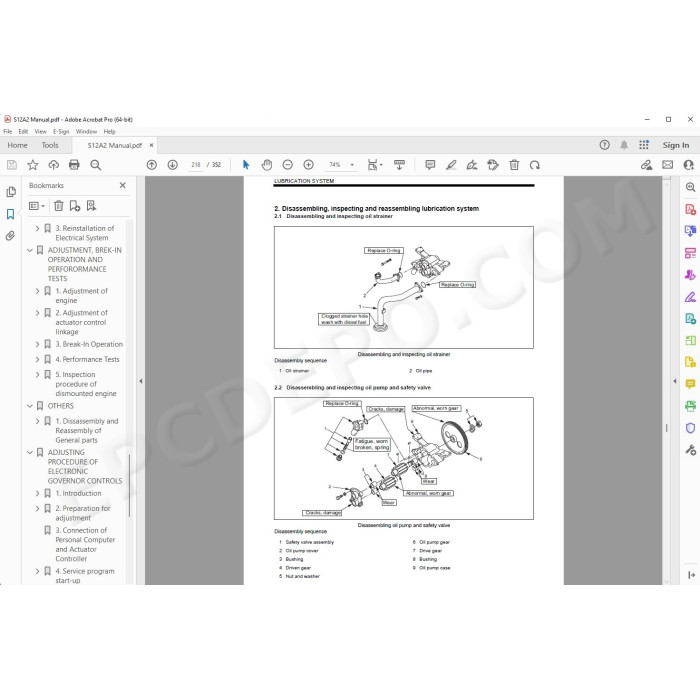Open Protect shield tool
This screenshot has height=700, width=700.
click(690, 428)
